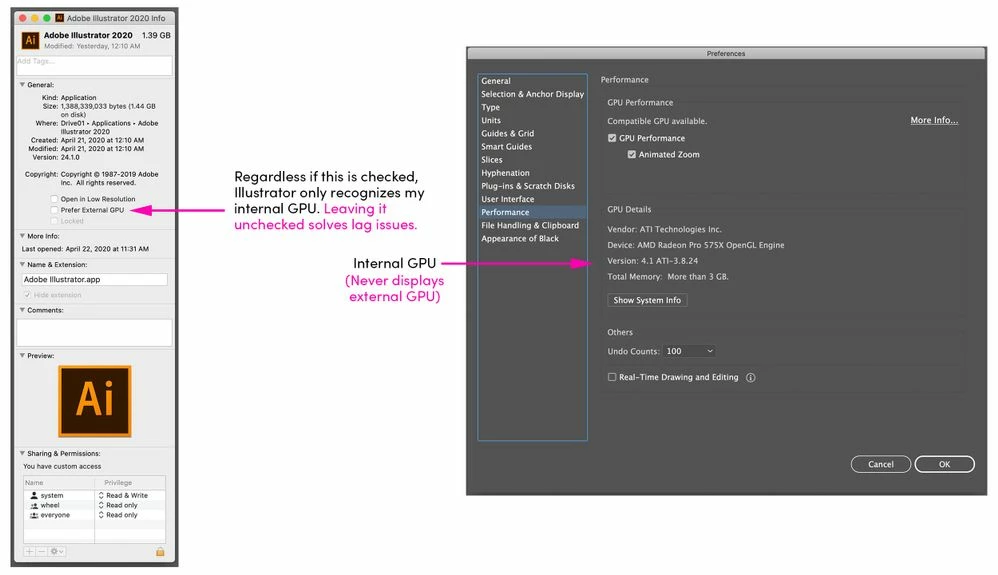Select Performance preferences category
This screenshot has height=575, width=998.
coord(532,212)
